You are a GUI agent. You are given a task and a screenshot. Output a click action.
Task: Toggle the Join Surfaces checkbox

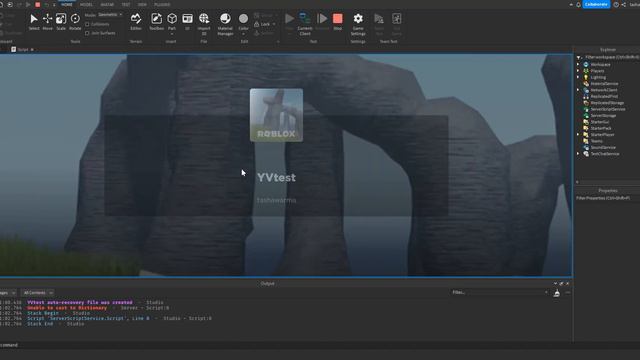(87, 33)
